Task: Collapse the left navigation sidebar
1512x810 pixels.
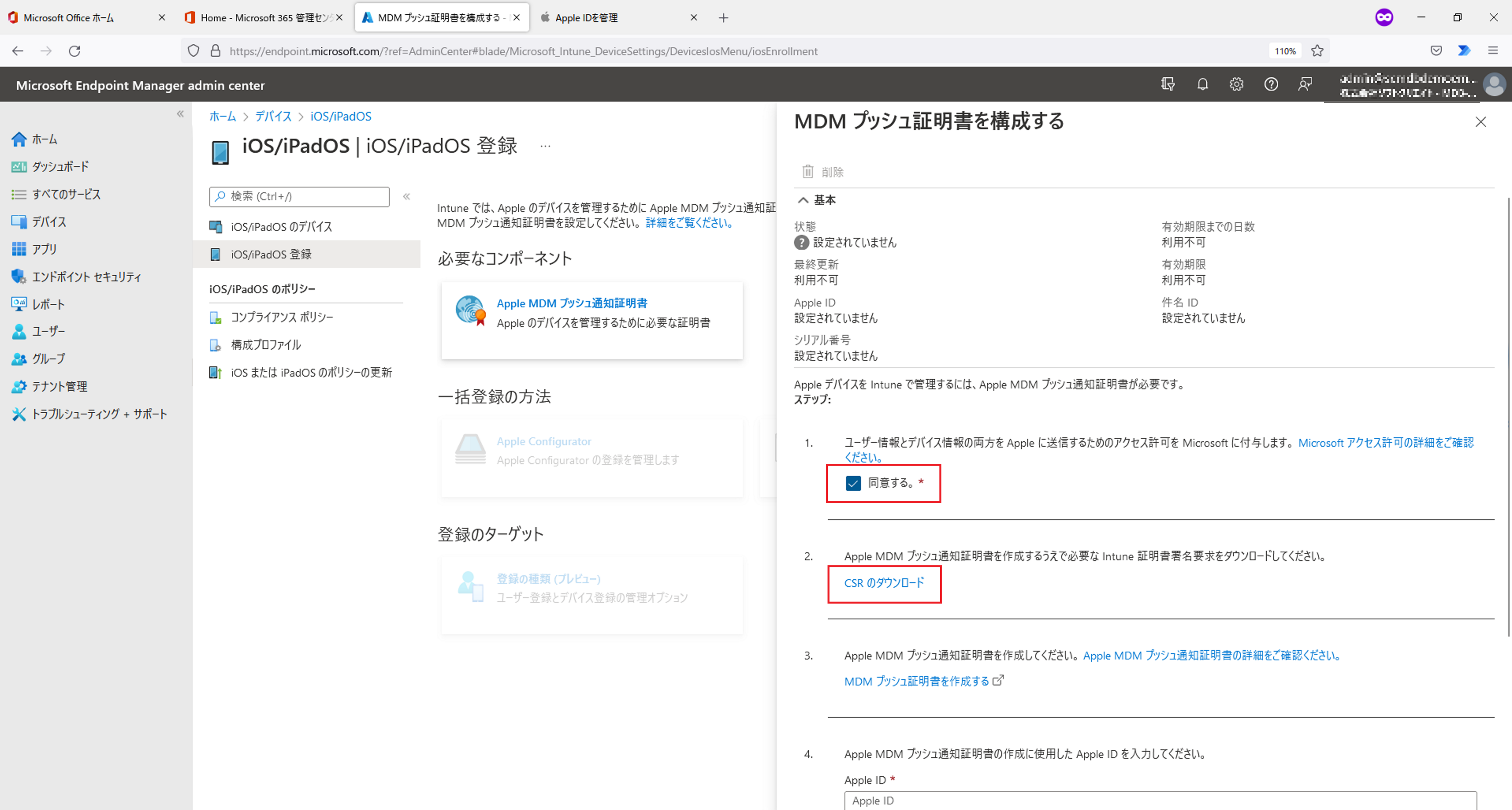Action: point(180,114)
